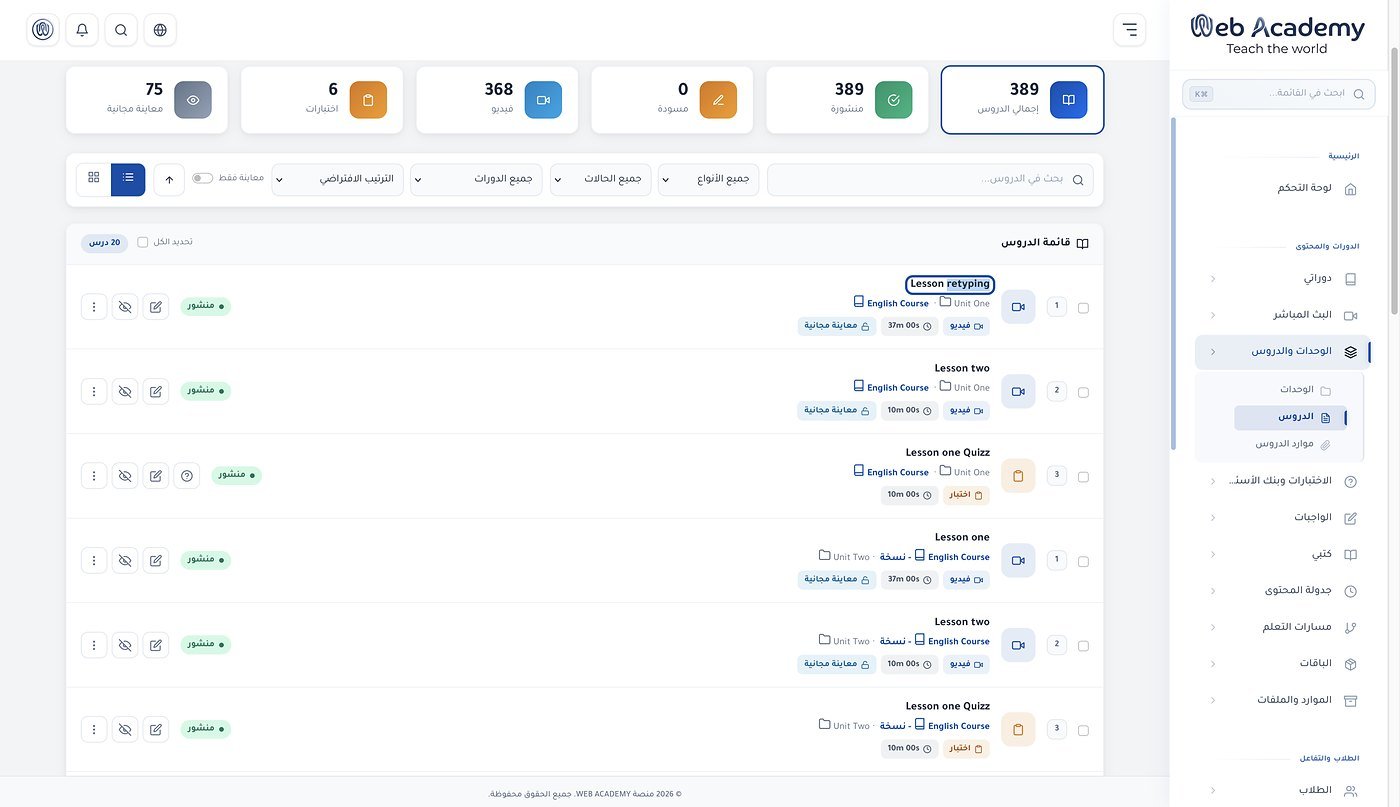1400x807 pixels.
Task: Toggle the معاينة فقط switch
Action: [203, 178]
